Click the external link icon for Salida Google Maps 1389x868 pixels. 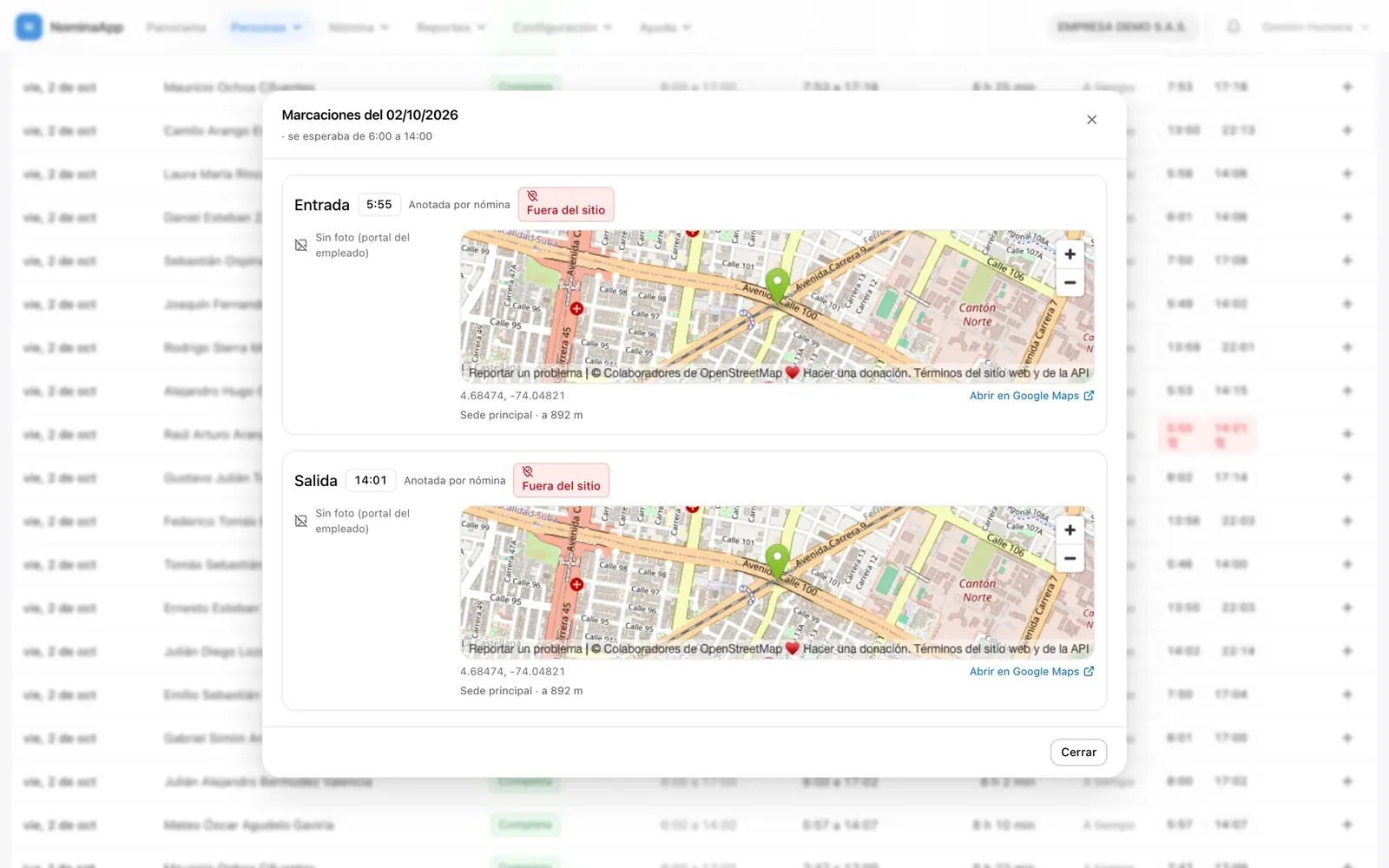(x=1089, y=672)
